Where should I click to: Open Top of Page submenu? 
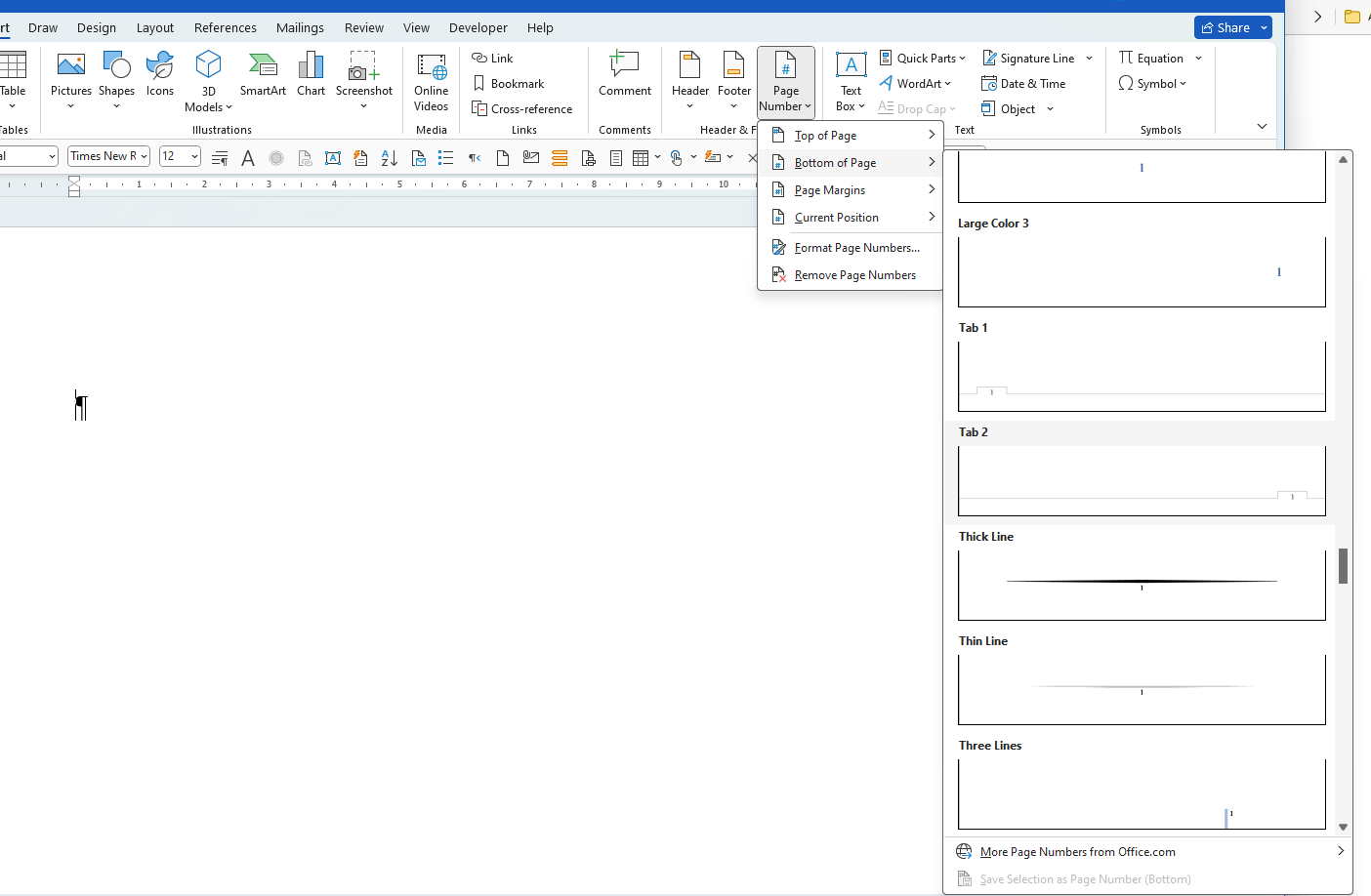(850, 136)
